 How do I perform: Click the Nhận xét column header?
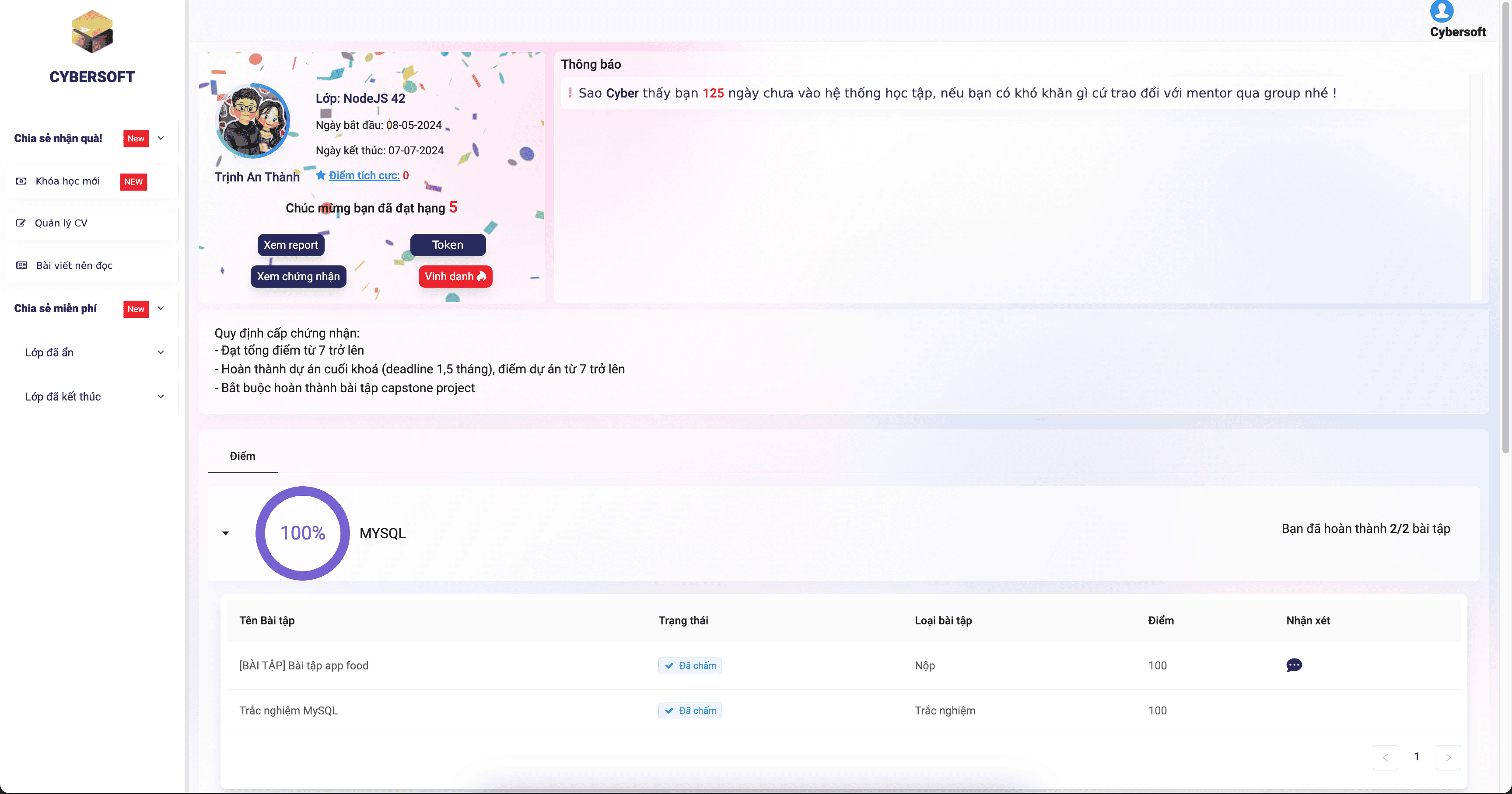click(1308, 620)
